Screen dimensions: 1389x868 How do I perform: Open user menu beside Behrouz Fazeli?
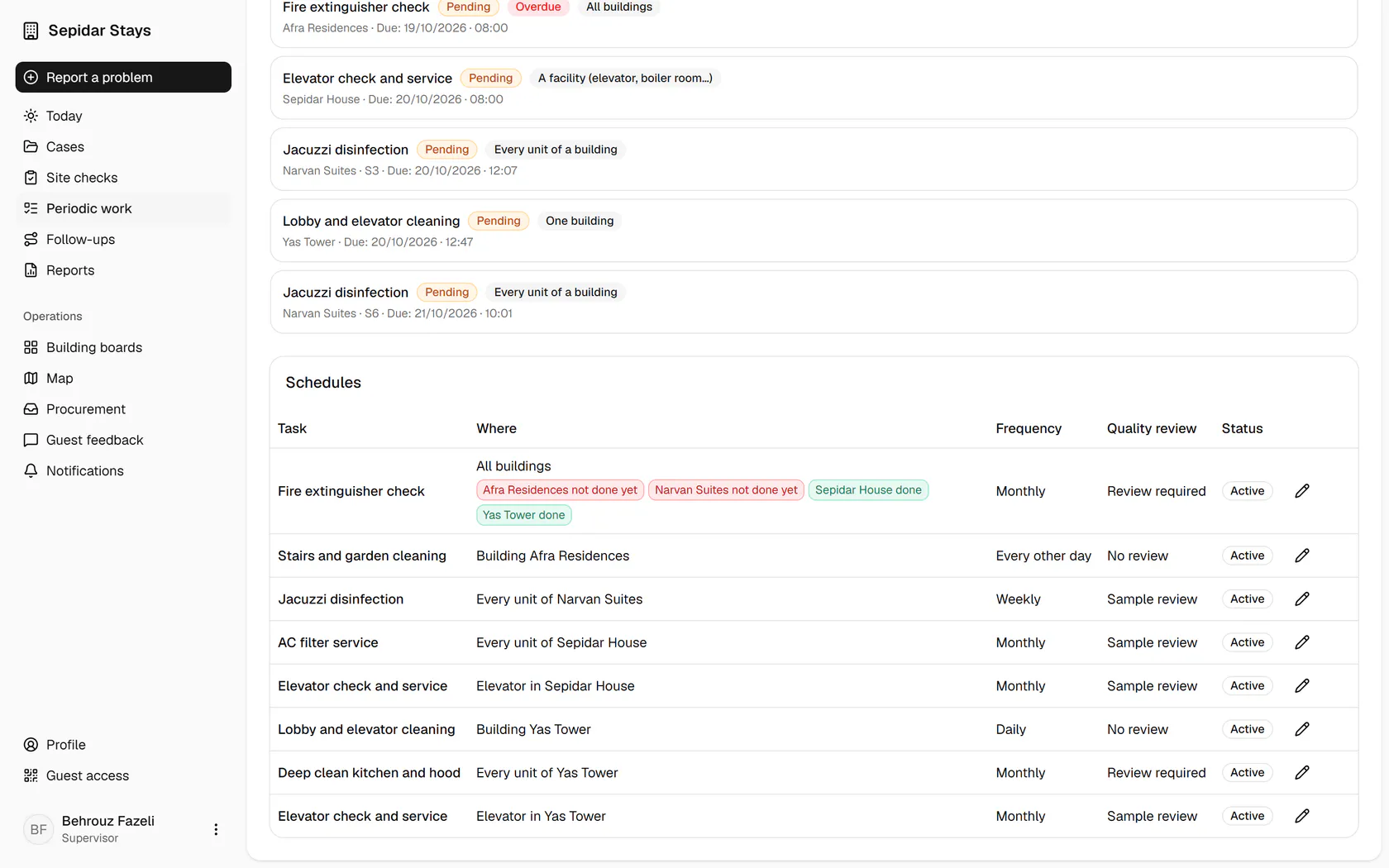pyautogui.click(x=216, y=829)
